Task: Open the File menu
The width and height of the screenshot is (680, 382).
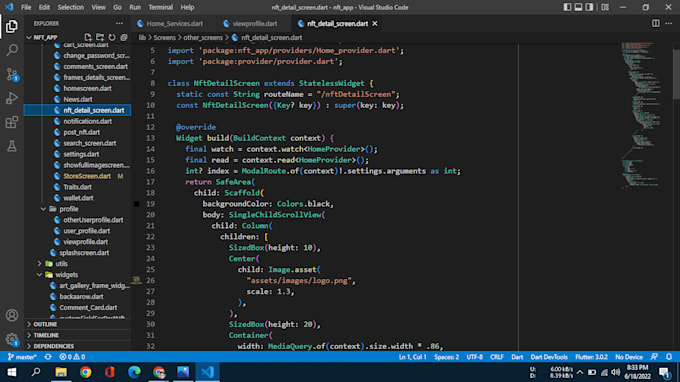Action: click(x=26, y=7)
